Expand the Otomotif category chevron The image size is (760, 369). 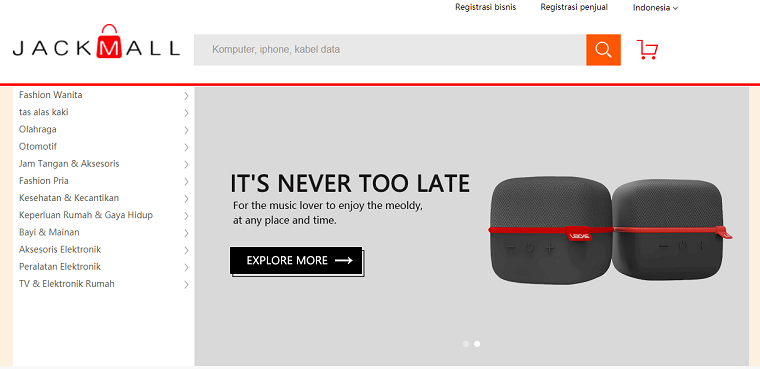coord(186,147)
